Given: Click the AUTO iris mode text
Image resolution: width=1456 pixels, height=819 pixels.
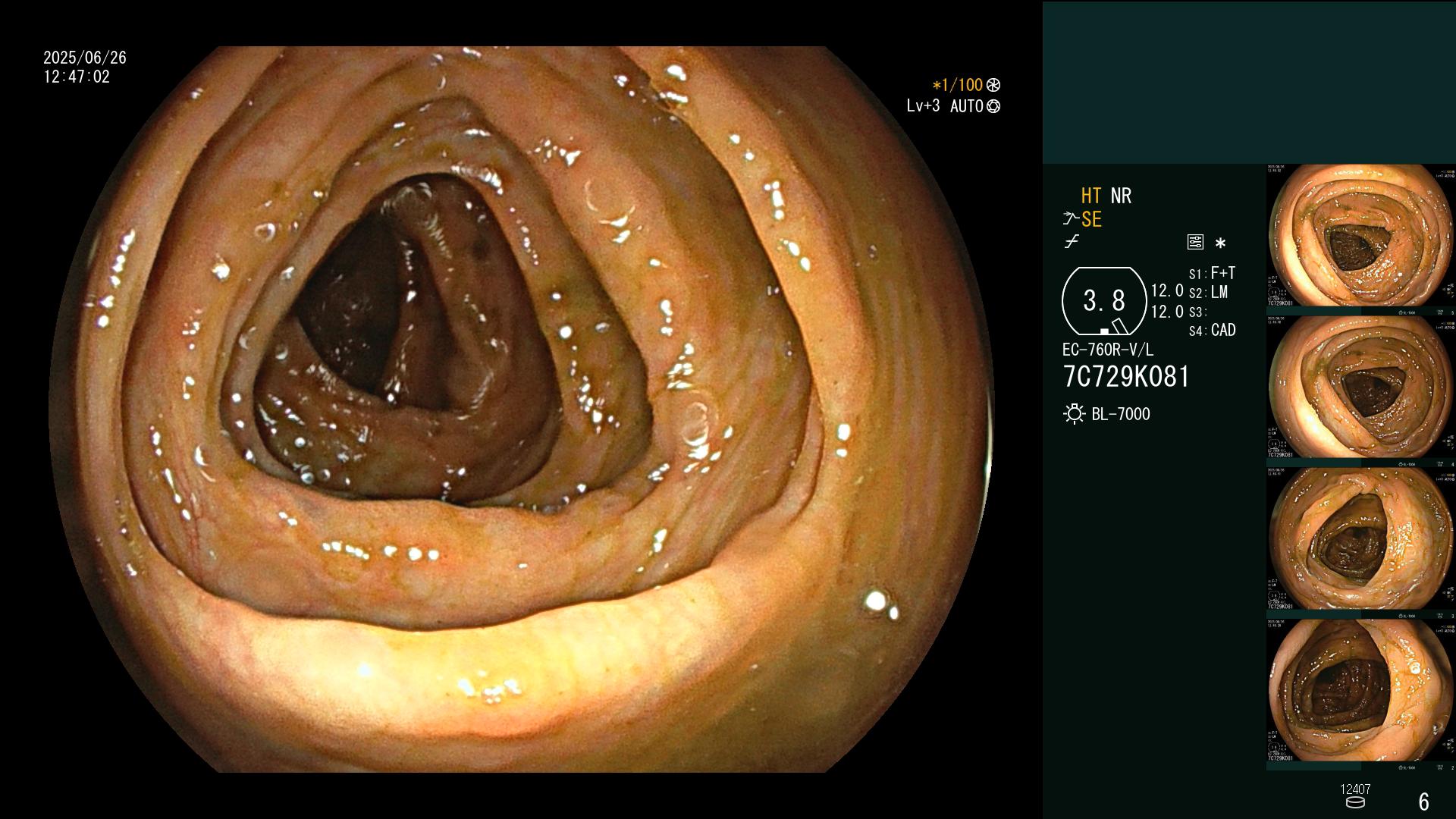Looking at the screenshot, I should pos(967,107).
